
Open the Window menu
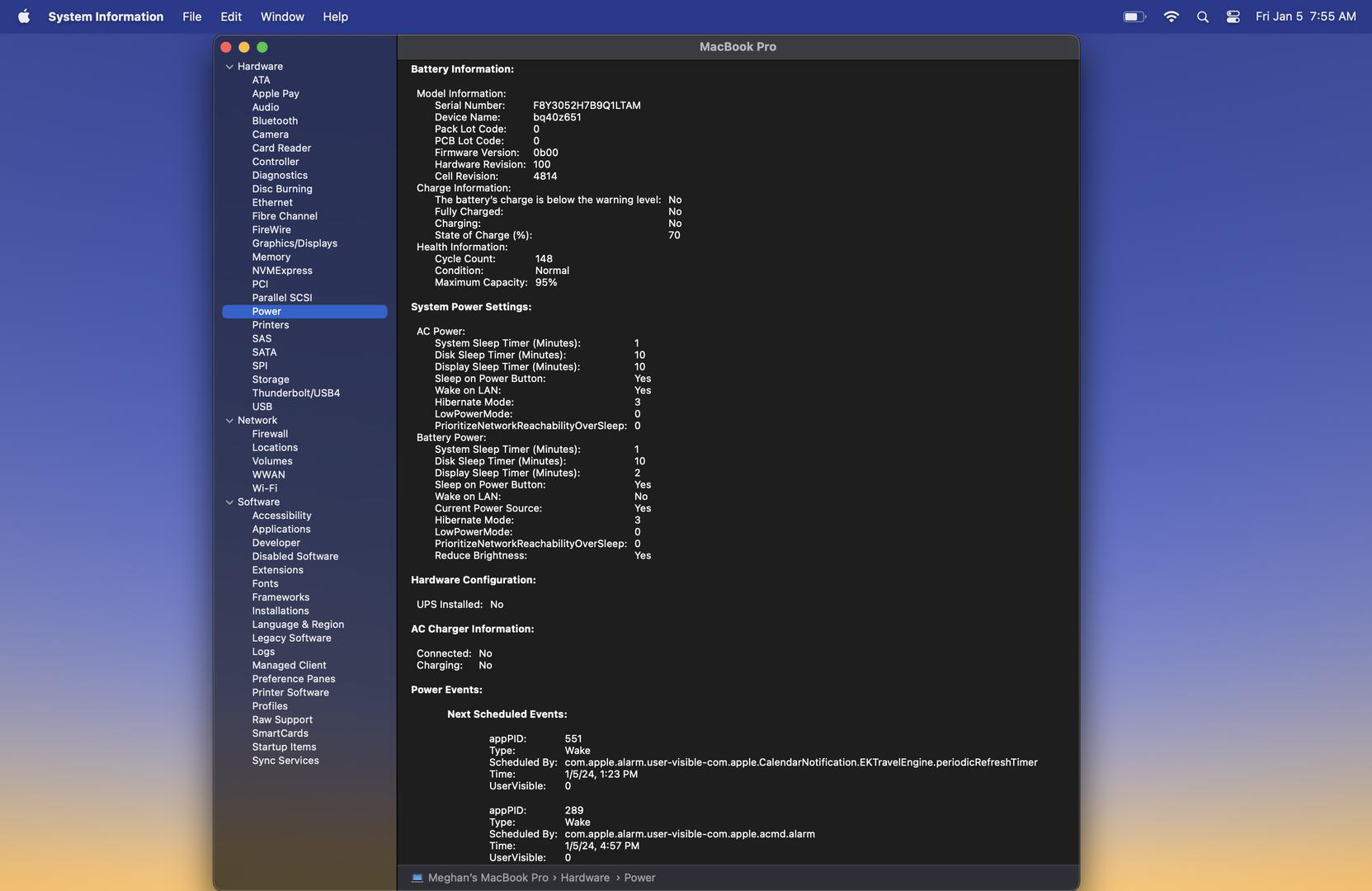[x=282, y=16]
